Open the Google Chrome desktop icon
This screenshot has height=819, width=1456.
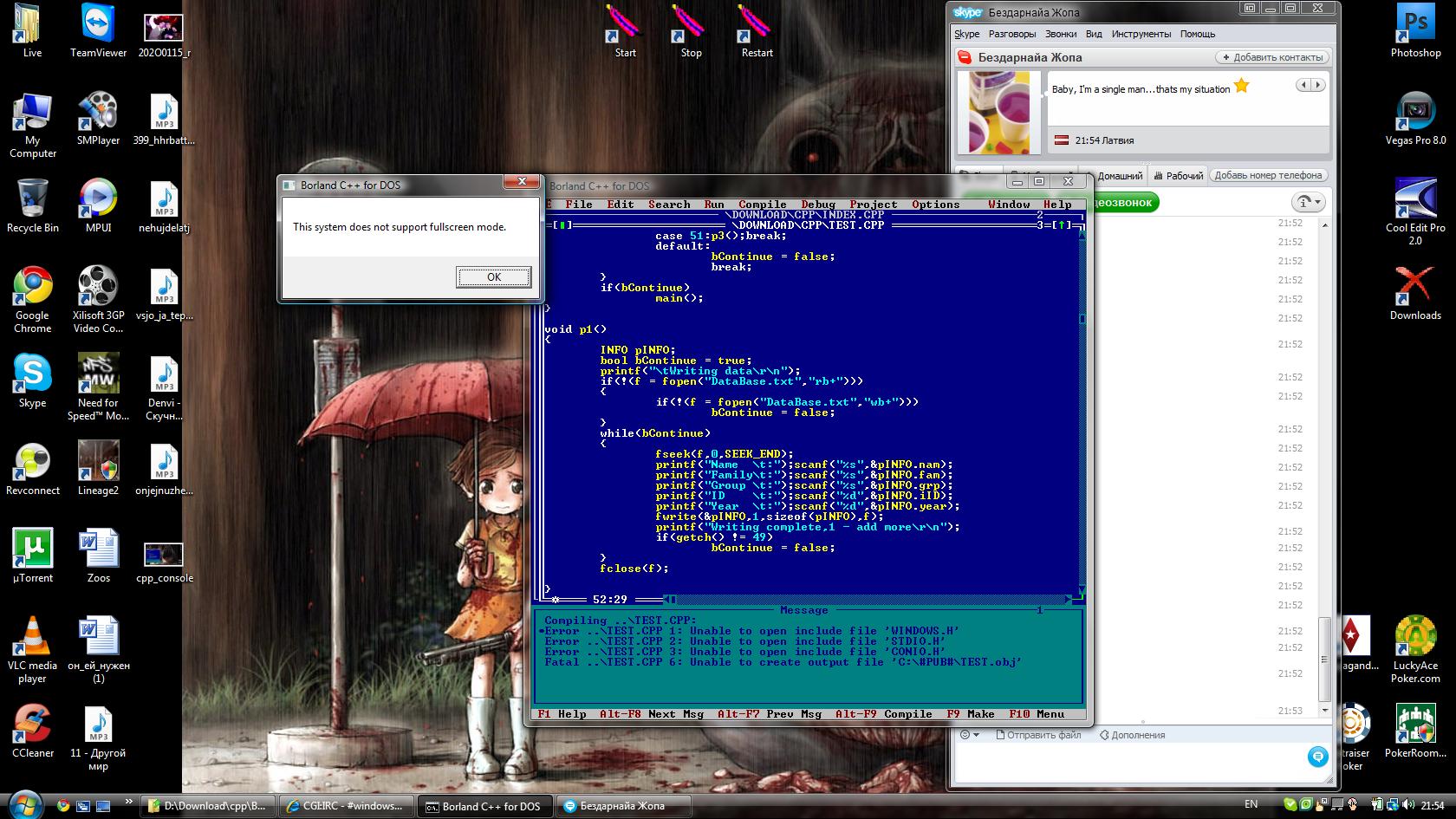pos(33,300)
